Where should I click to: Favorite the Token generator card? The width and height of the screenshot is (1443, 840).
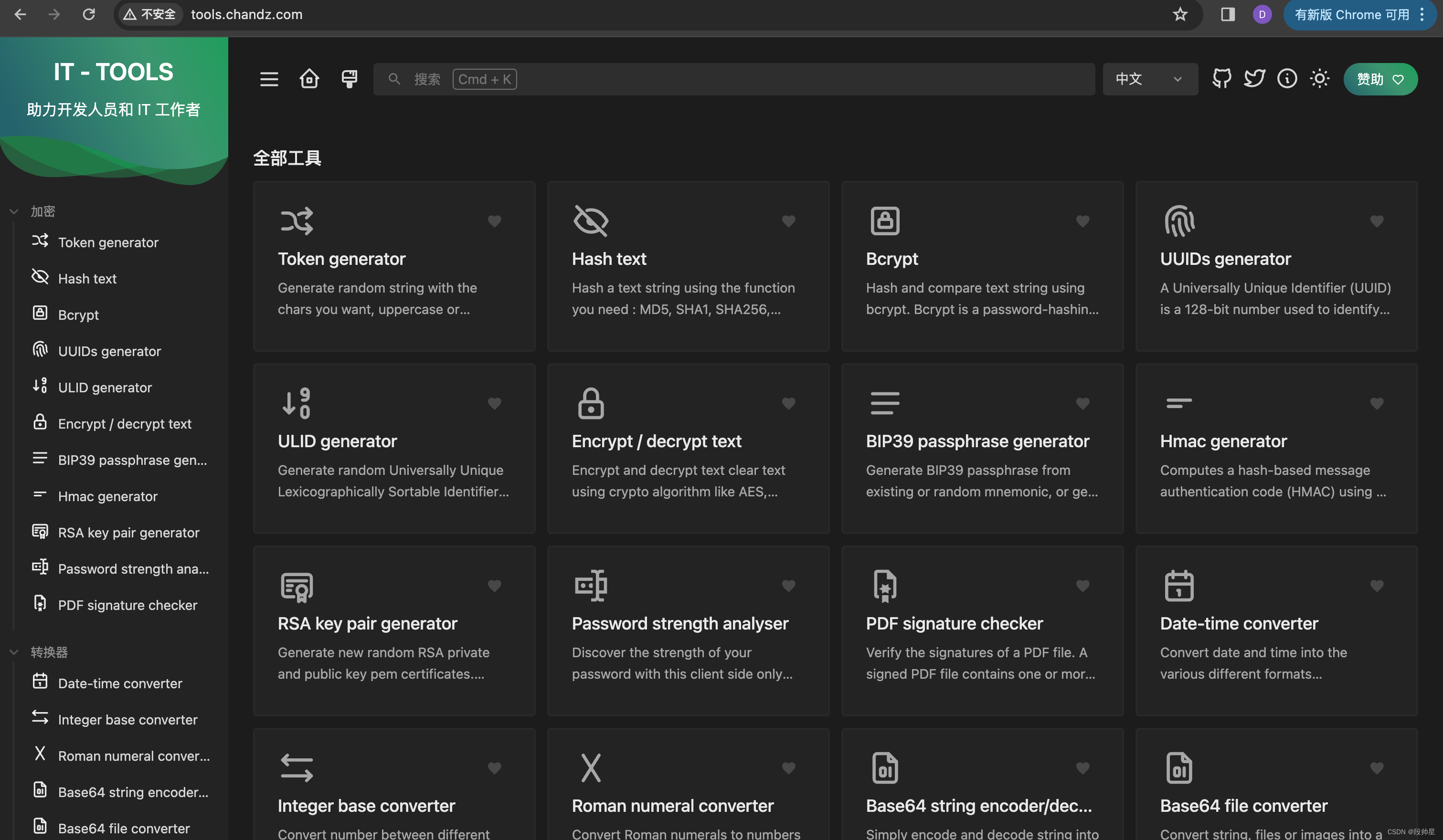(495, 221)
